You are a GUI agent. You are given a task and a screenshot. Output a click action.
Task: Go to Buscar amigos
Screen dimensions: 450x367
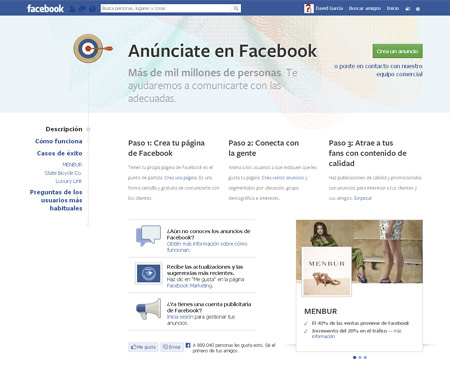365,8
